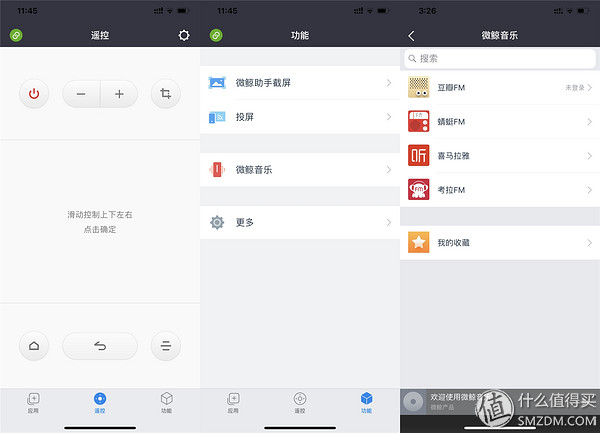Select the 豆瓣FM label

[452, 88]
